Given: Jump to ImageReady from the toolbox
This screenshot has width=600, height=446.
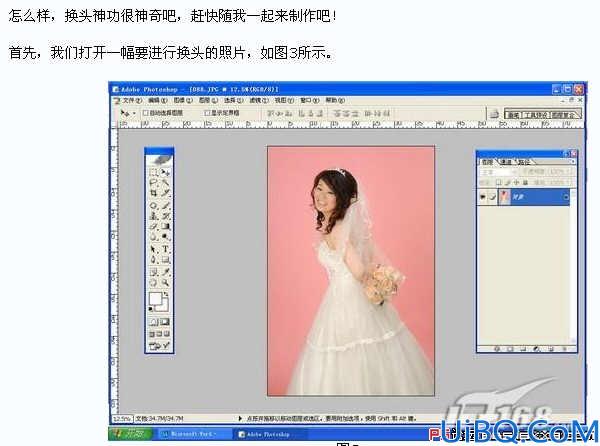Looking at the screenshot, I should point(160,346).
